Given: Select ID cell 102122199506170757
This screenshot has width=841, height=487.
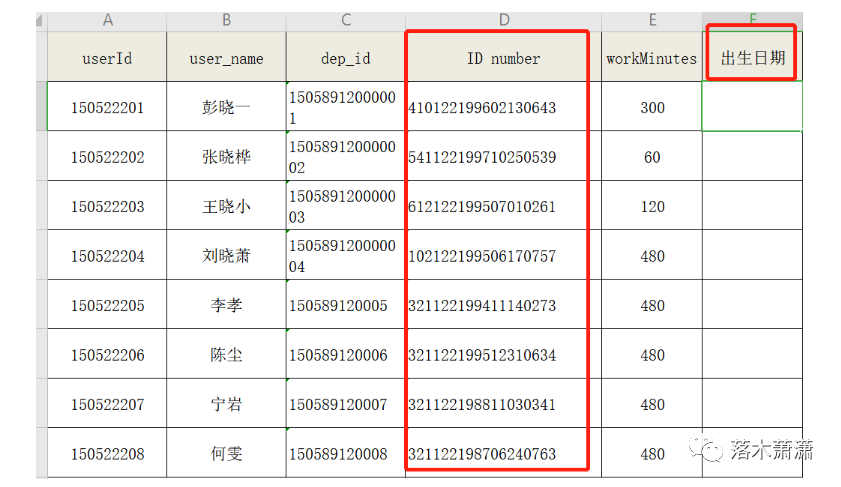Looking at the screenshot, I should pyautogui.click(x=503, y=255).
